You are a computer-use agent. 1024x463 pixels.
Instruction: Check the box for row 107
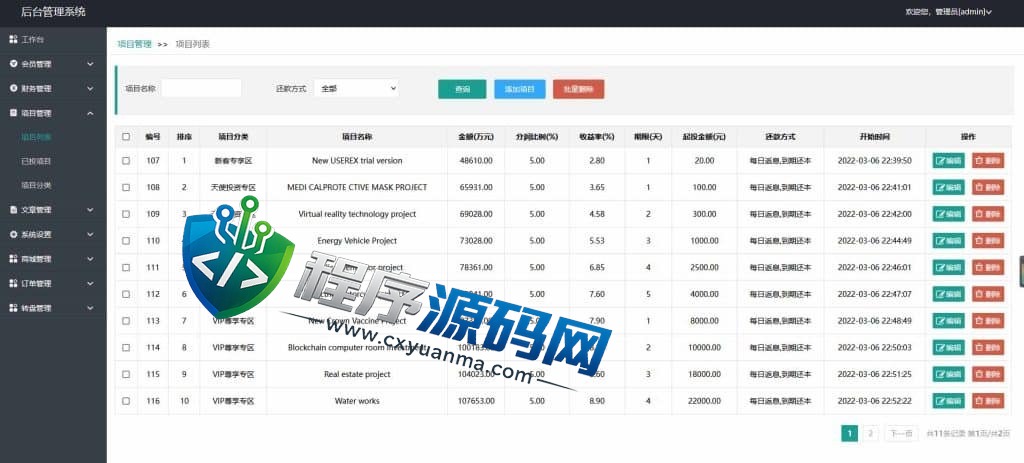[126, 161]
